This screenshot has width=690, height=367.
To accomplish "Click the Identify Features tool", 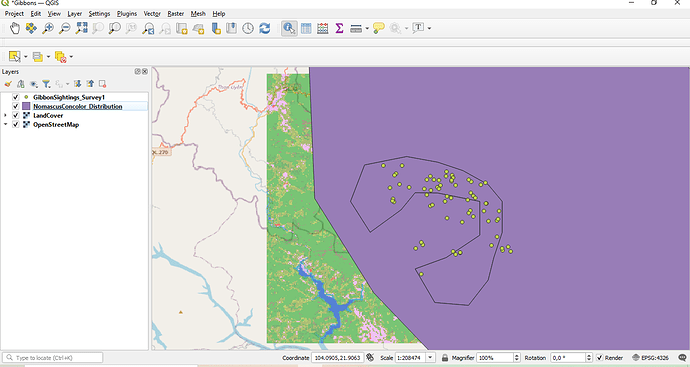I will point(289,29).
